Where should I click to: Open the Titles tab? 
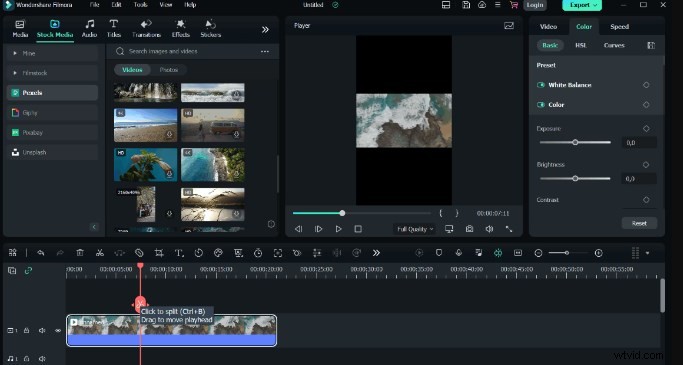pyautogui.click(x=114, y=29)
